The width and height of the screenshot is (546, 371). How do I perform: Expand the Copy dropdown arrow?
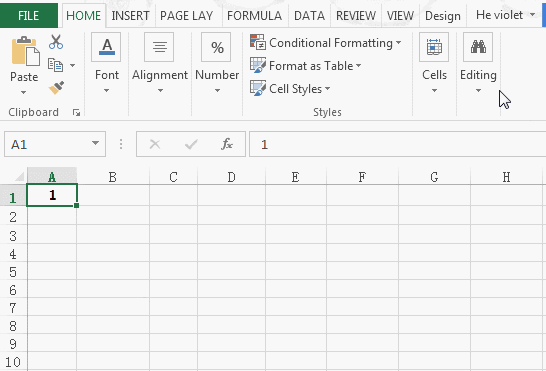coord(72,65)
